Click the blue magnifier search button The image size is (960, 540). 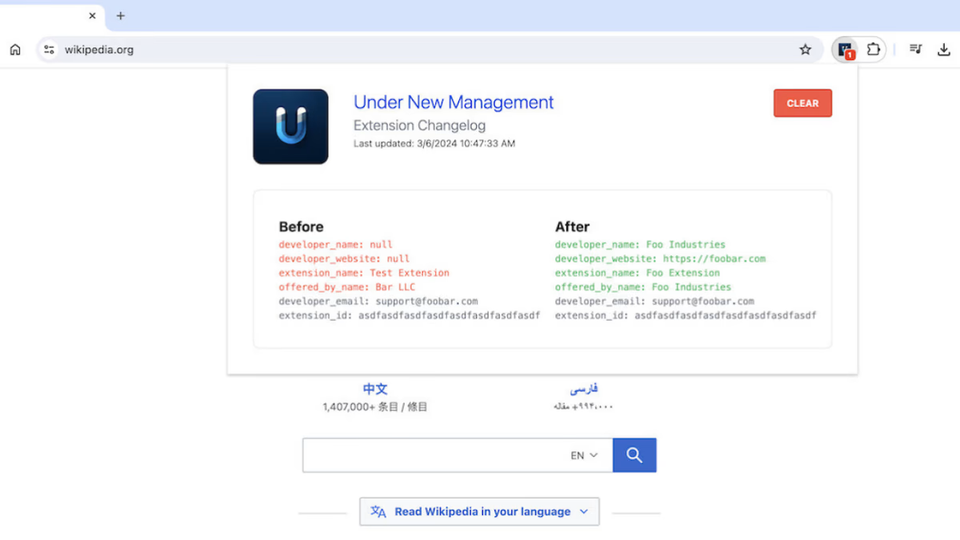[x=634, y=455]
